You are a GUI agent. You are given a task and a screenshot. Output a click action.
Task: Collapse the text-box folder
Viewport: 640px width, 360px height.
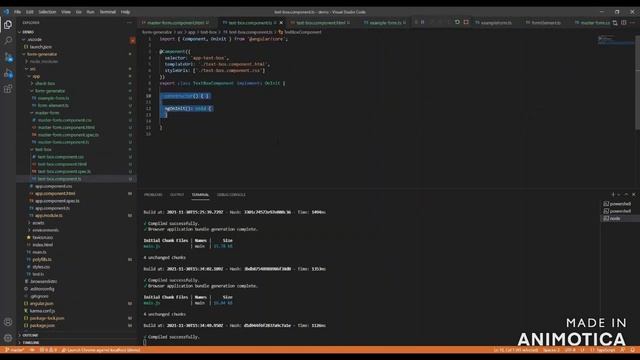click(x=43, y=149)
